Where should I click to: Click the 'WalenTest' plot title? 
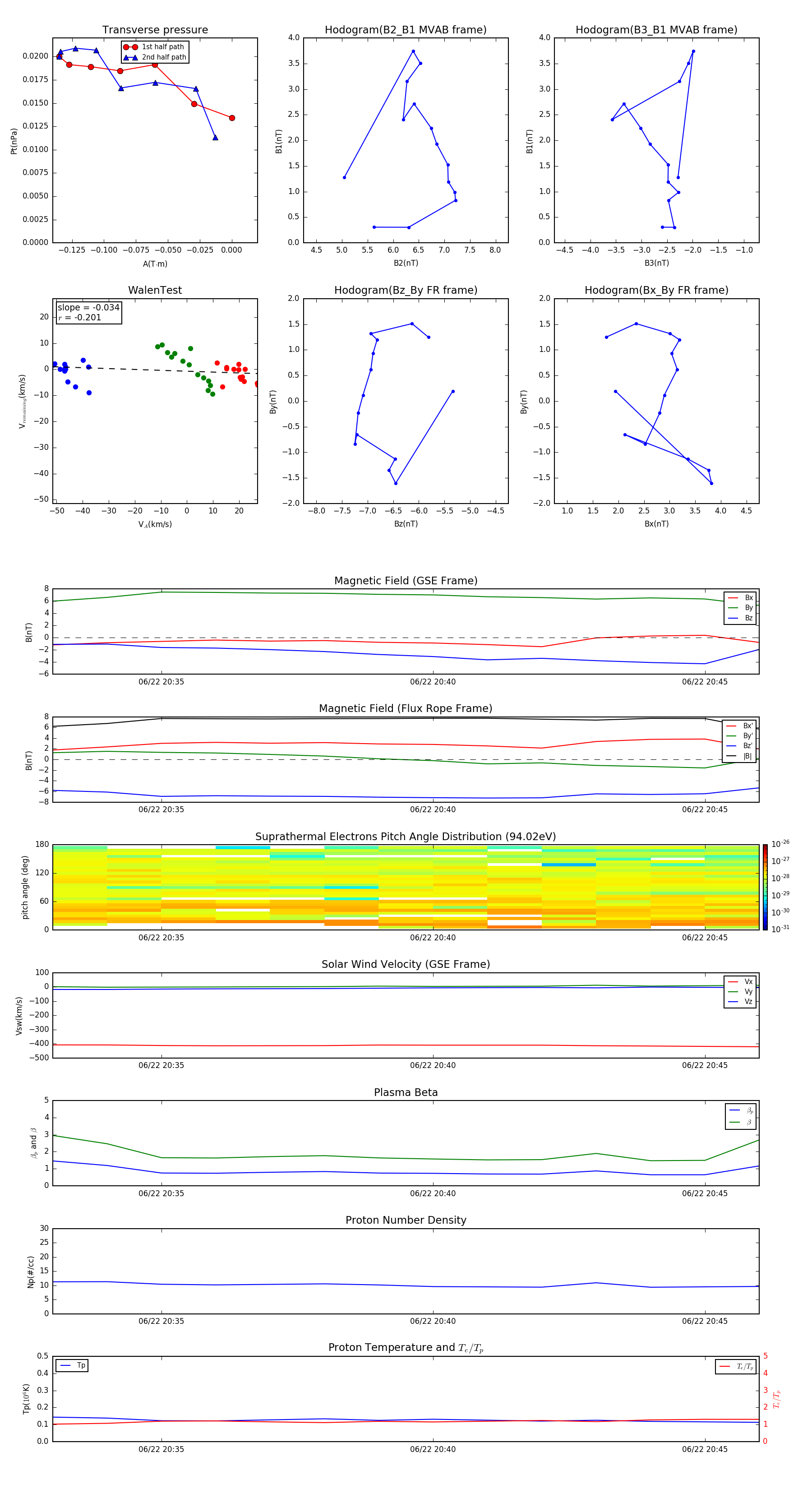coord(155,290)
